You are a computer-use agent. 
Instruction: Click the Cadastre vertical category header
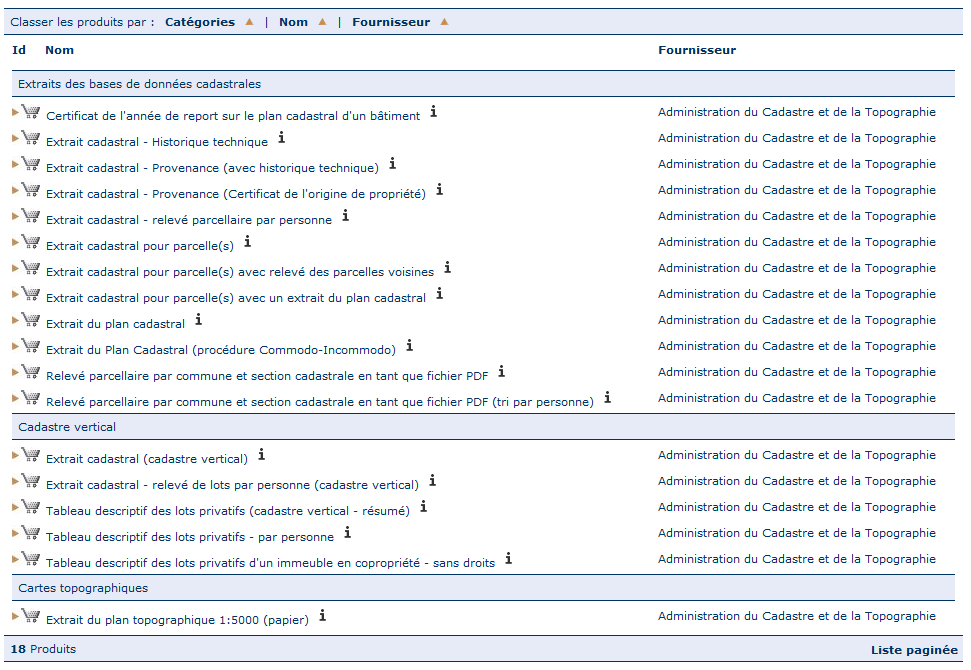(x=67, y=427)
